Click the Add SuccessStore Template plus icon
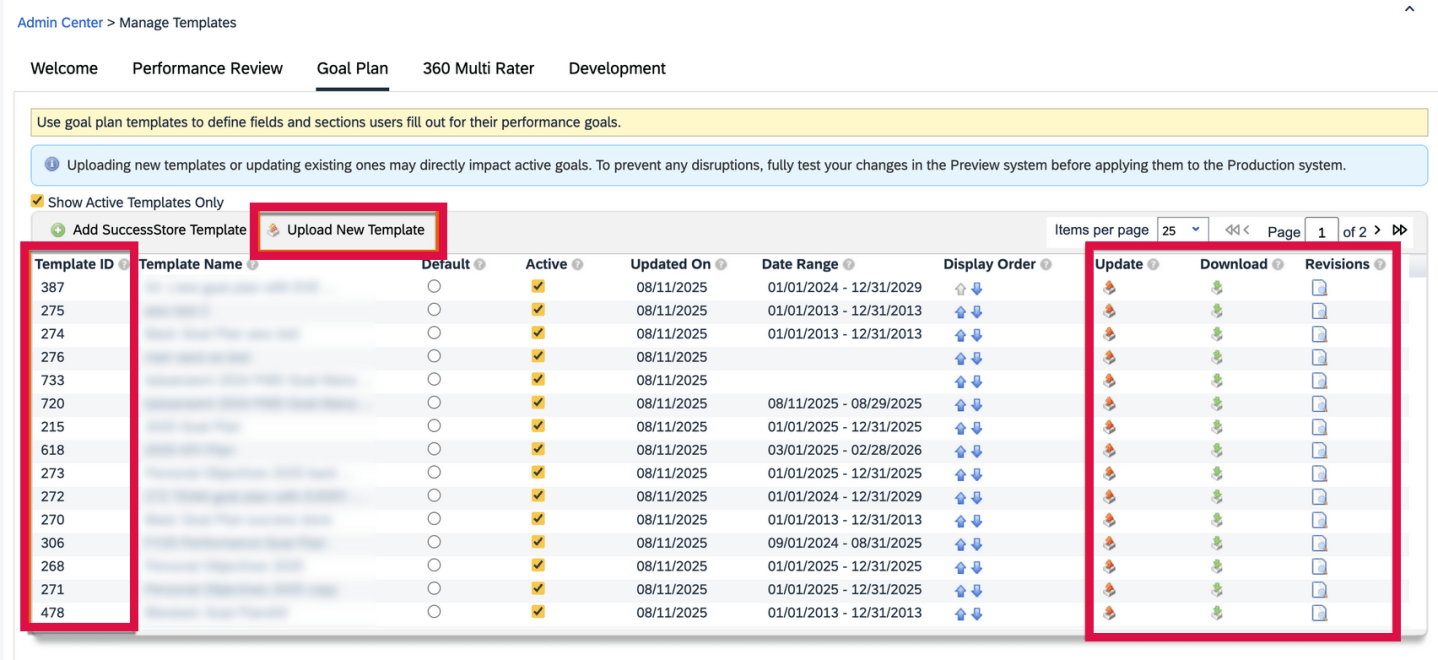The image size is (1438, 660). (60, 229)
